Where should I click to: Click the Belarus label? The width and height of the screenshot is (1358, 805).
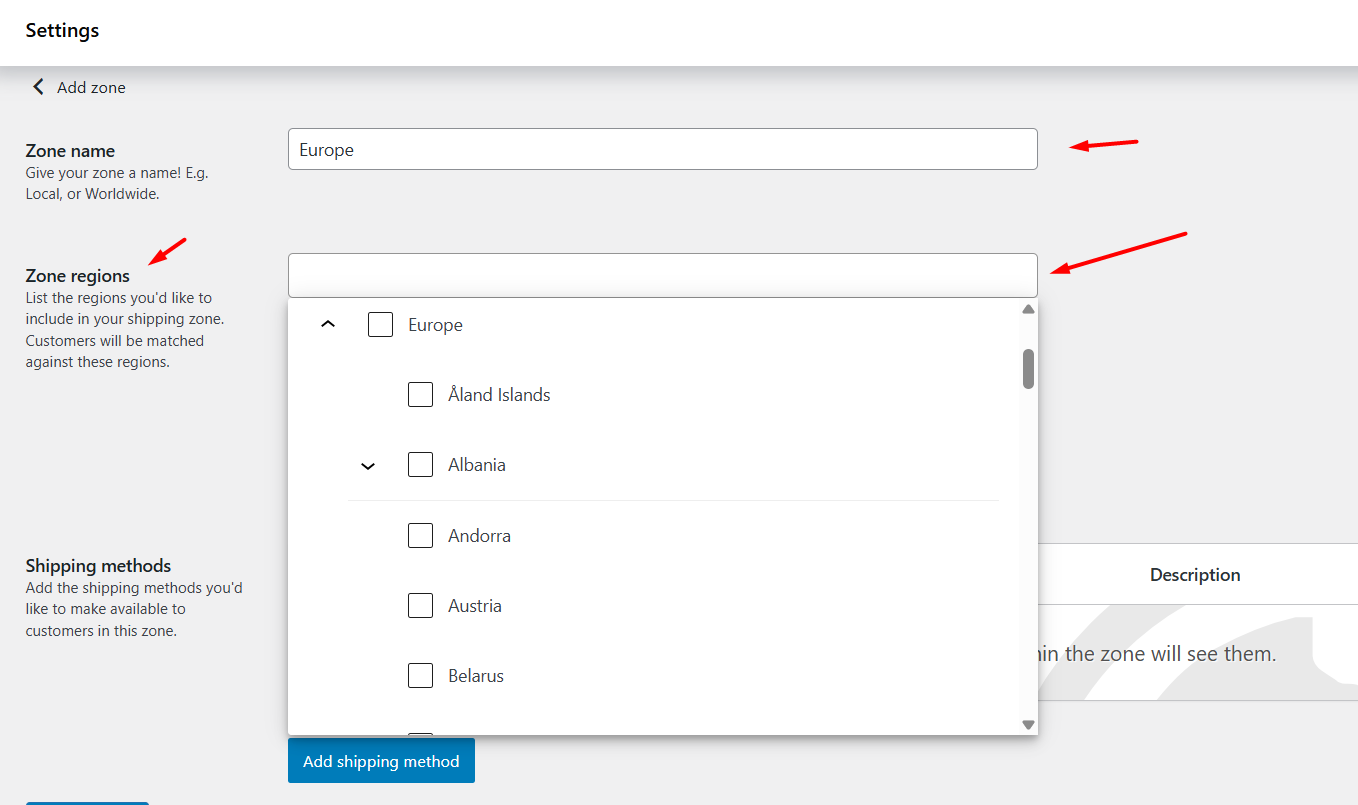476,676
